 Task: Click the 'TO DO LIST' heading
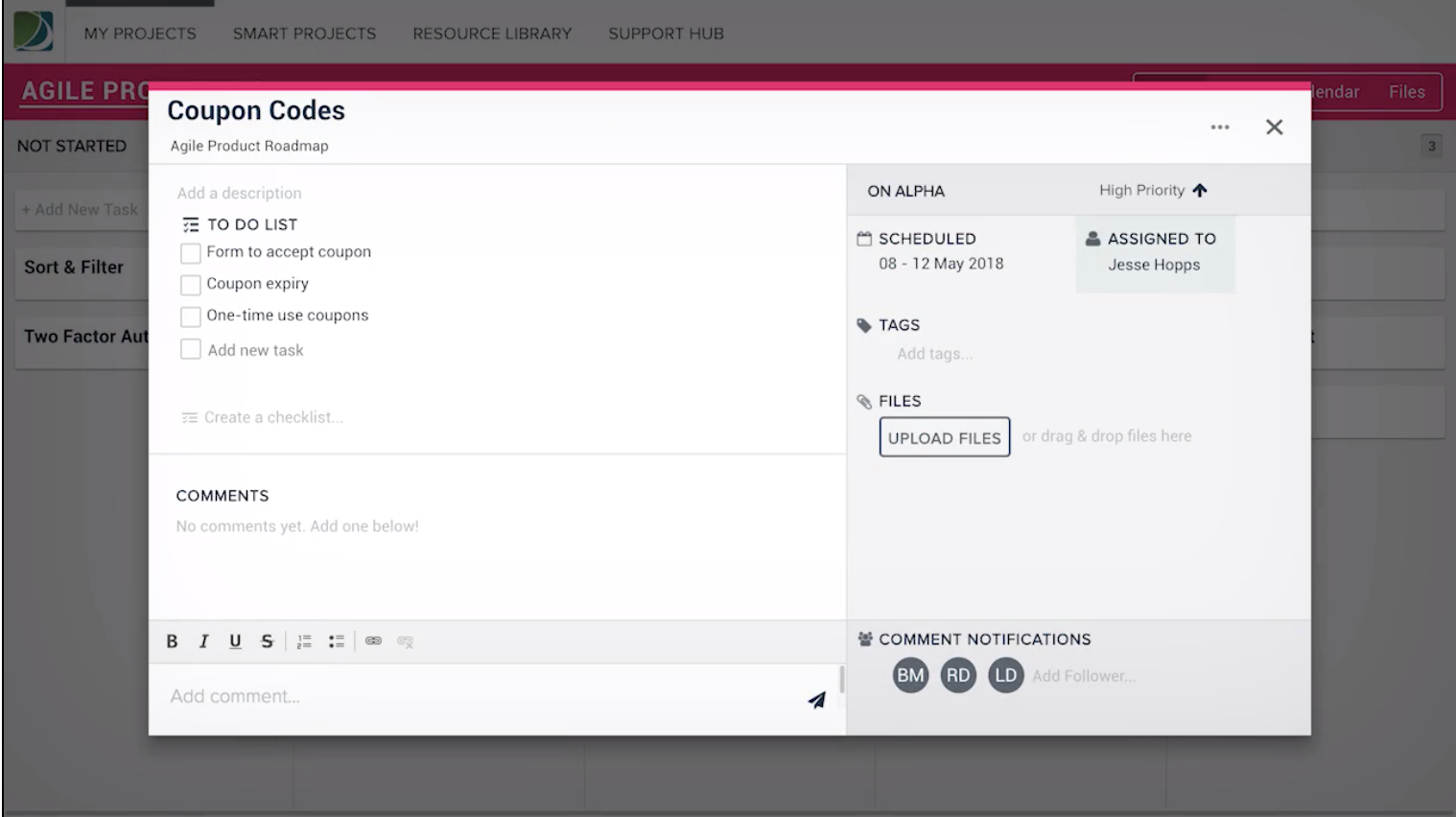(x=252, y=224)
